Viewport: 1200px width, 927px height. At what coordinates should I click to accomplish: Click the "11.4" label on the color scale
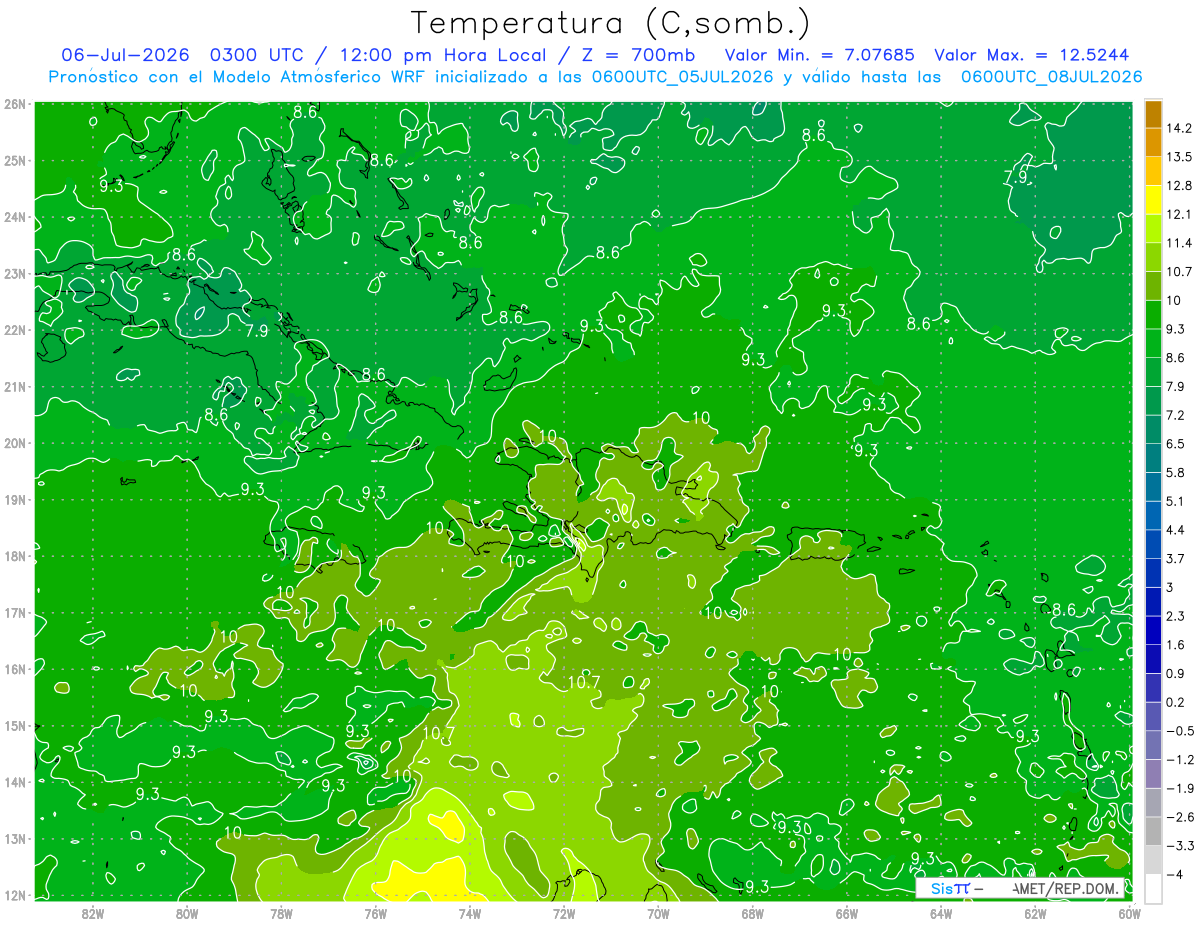coord(1179,243)
